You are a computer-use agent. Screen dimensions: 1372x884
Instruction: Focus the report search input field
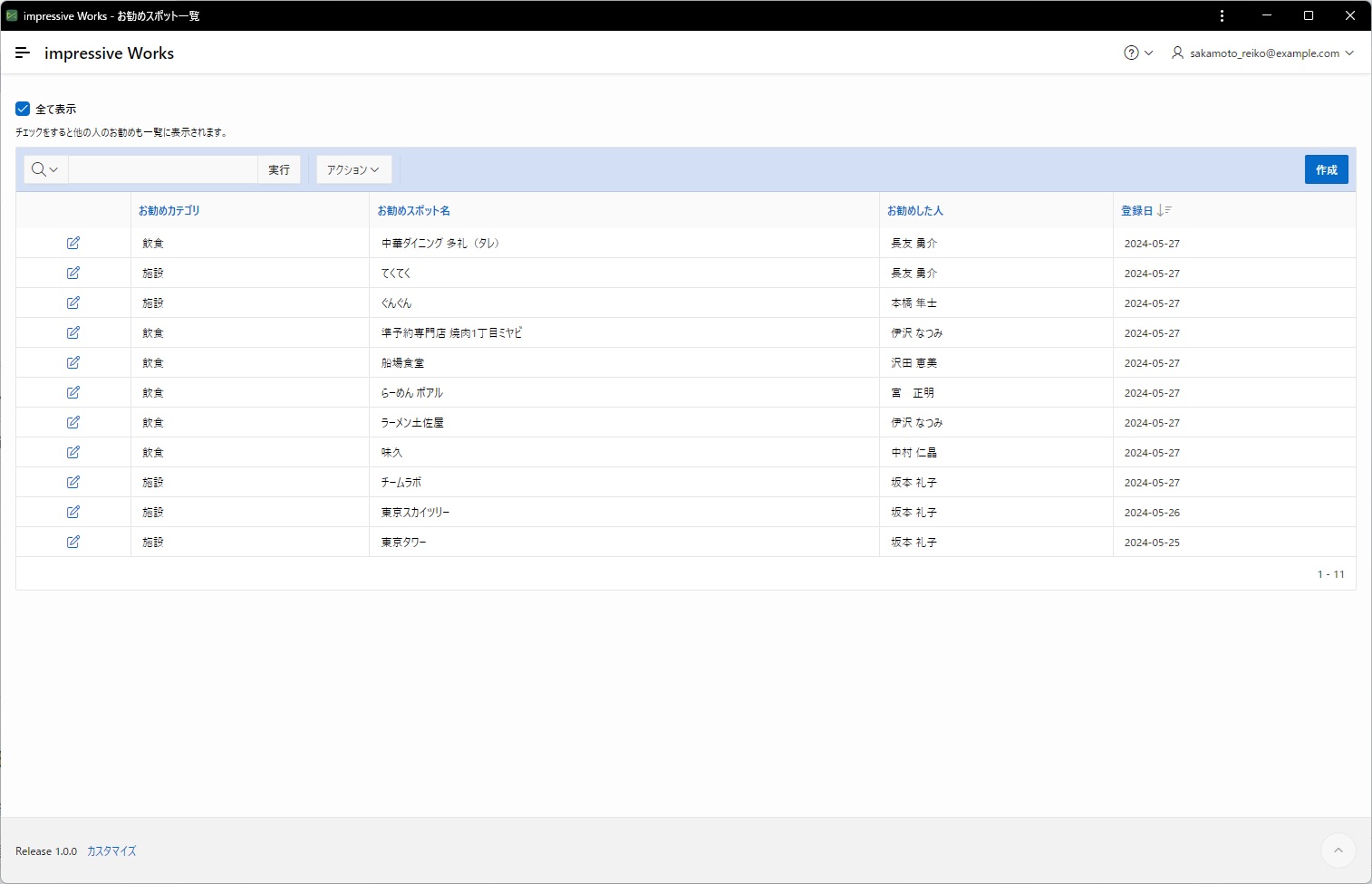pos(163,169)
